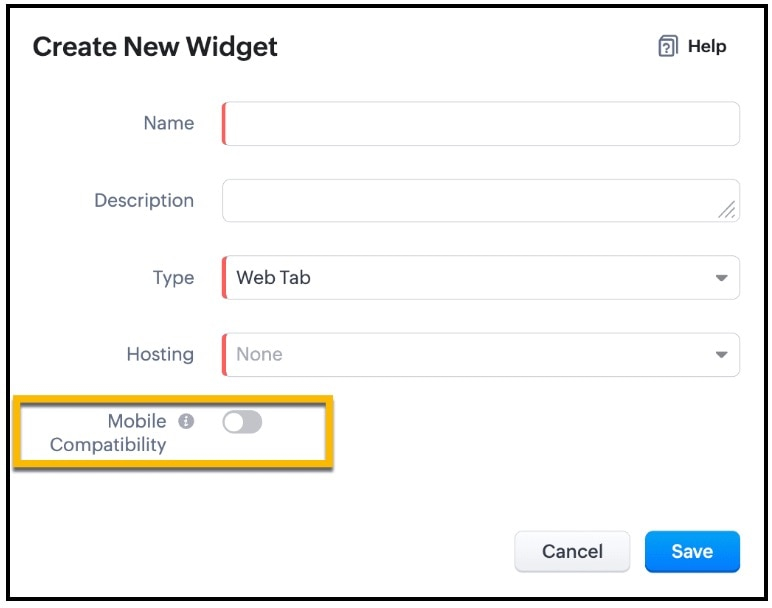772x608 pixels.
Task: Click the Type field label
Action: pyautogui.click(x=173, y=278)
